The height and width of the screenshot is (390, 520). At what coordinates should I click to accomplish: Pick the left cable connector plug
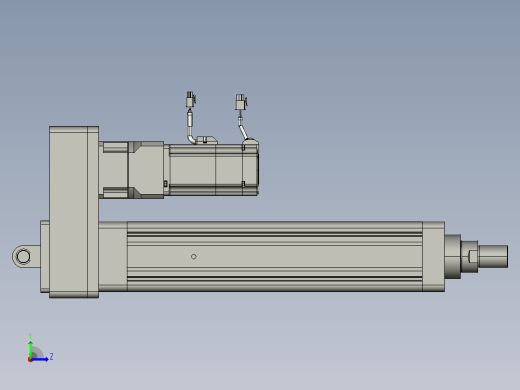tap(190, 99)
